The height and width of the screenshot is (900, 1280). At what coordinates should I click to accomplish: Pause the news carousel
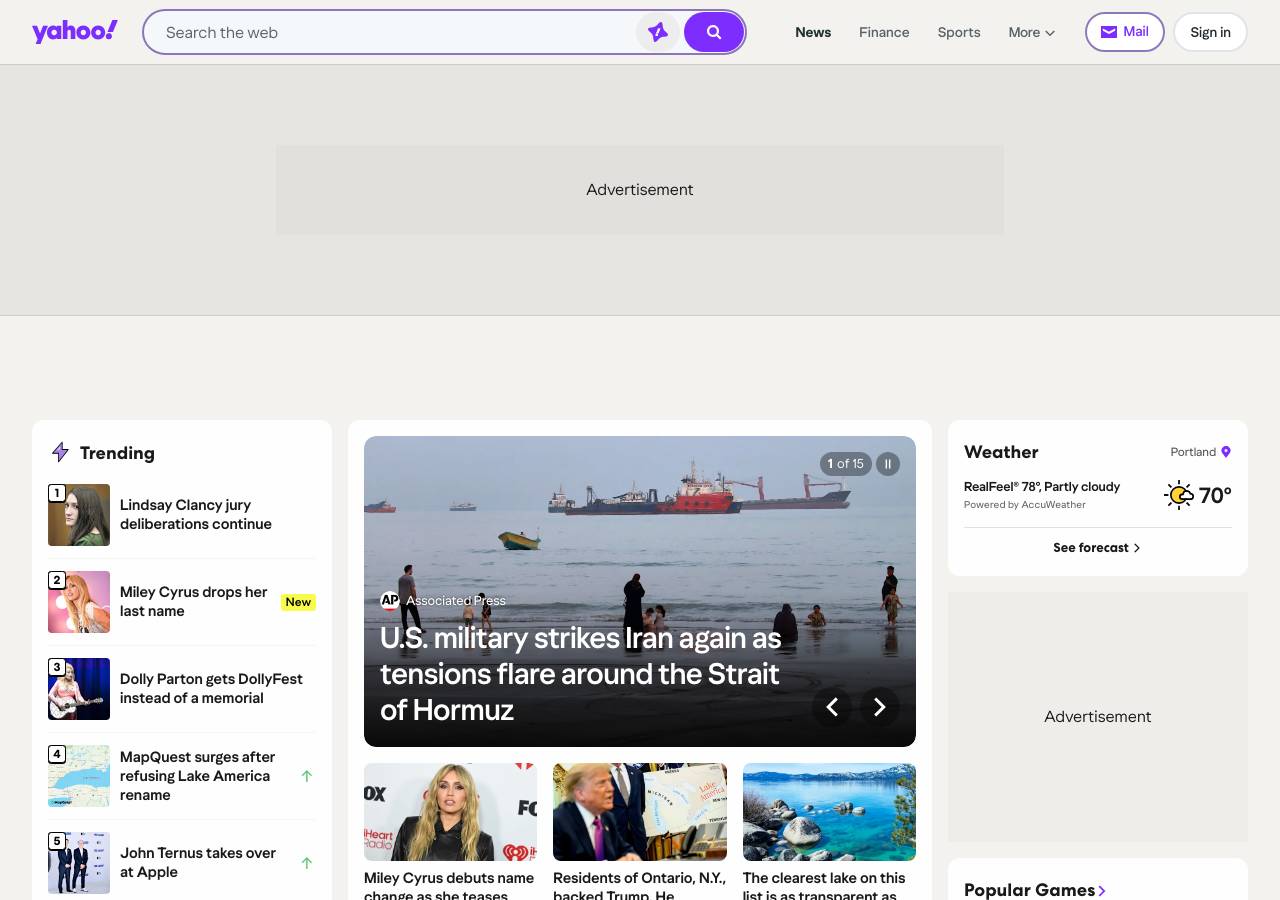coord(887,464)
